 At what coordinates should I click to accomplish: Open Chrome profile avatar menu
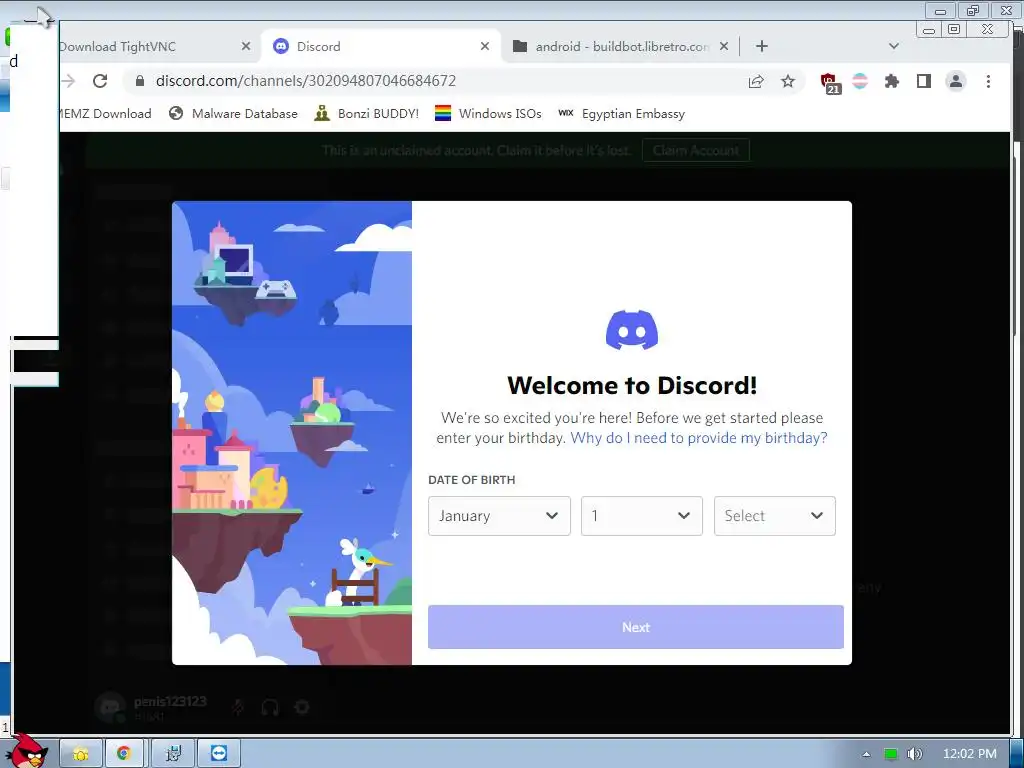click(955, 81)
